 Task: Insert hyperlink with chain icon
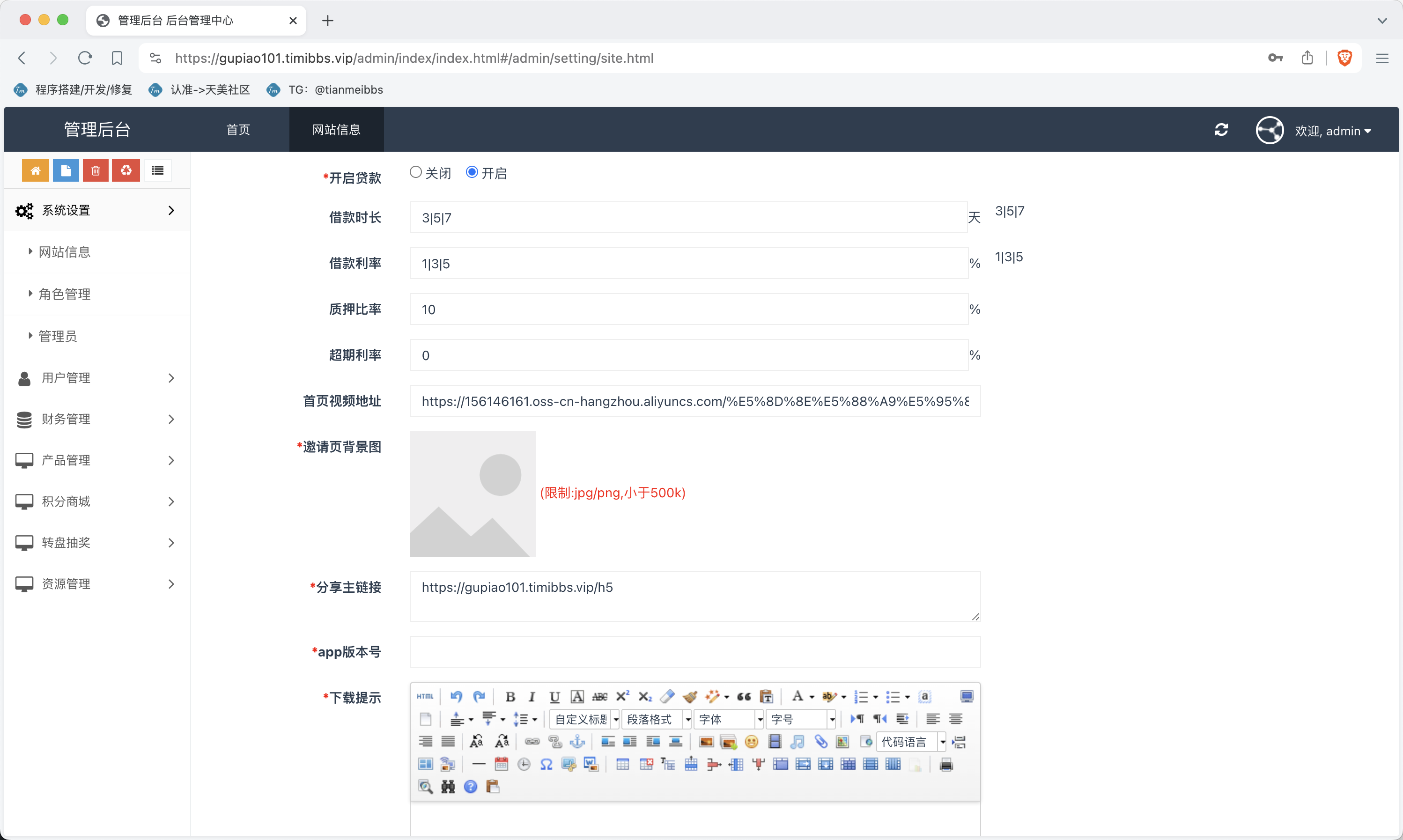[x=532, y=742]
